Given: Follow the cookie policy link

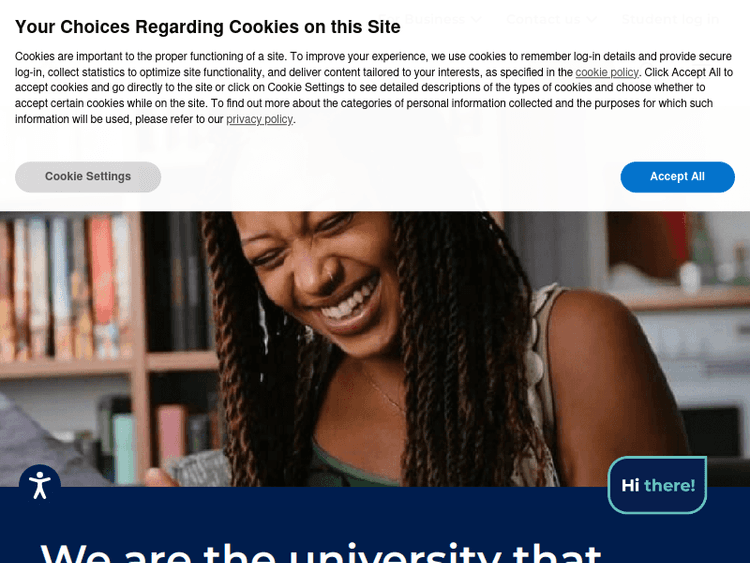Looking at the screenshot, I should click(x=607, y=72).
